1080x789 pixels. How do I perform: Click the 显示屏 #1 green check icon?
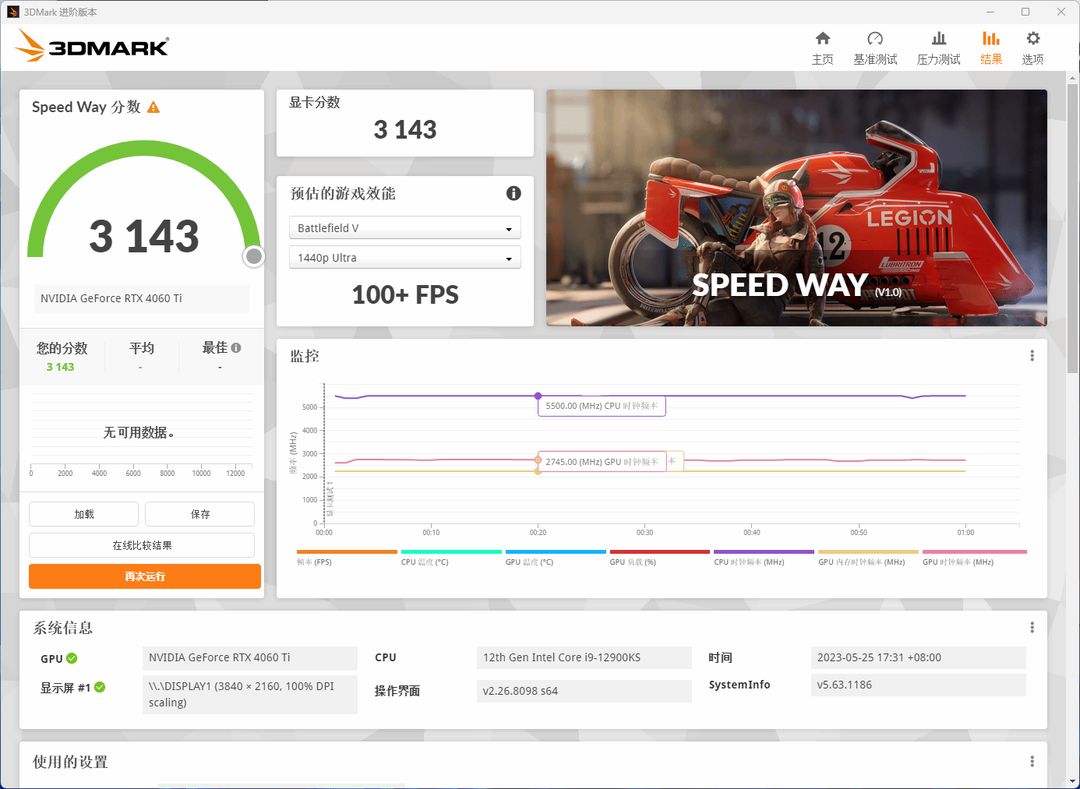point(100,687)
